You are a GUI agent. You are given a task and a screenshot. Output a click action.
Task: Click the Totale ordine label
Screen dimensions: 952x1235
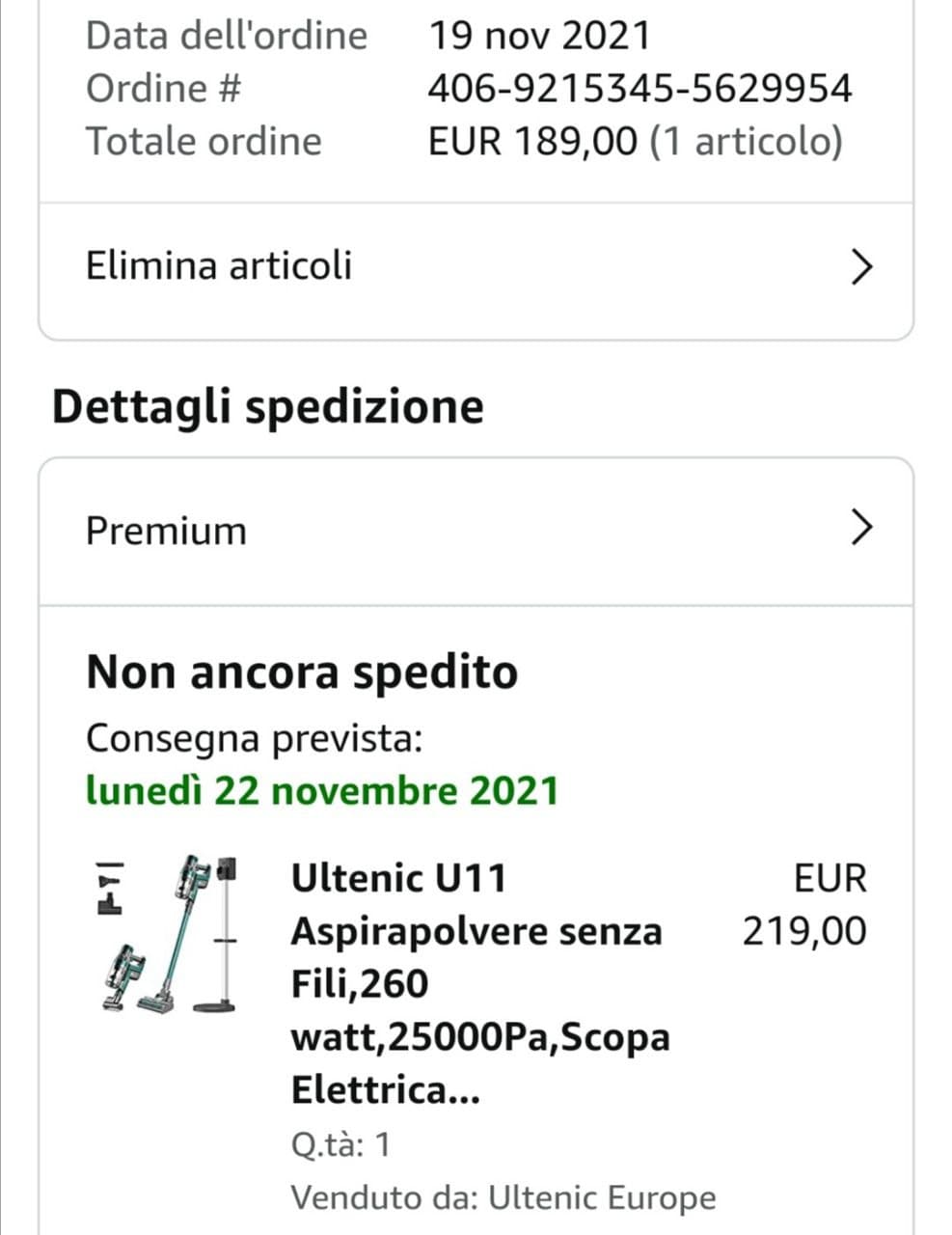pos(204,141)
